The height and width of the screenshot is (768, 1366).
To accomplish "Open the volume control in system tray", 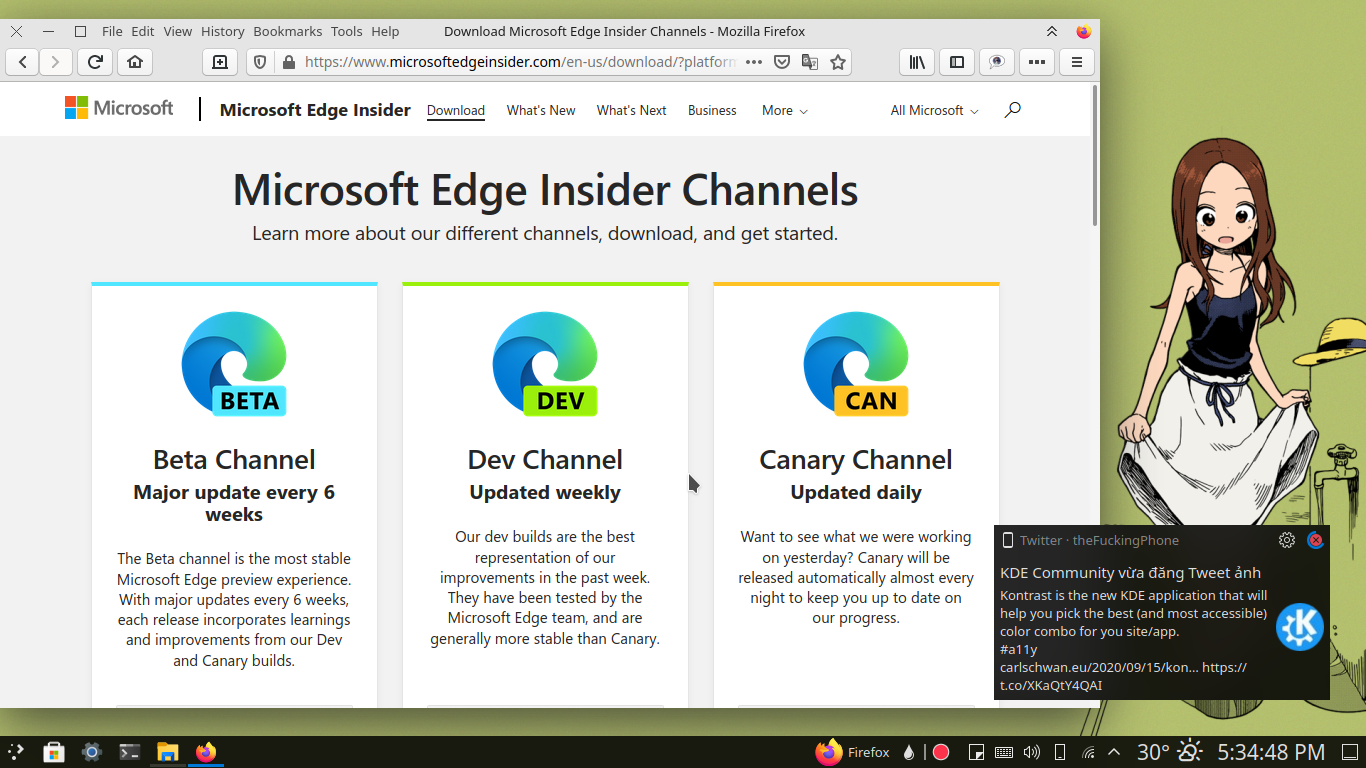I will (x=1032, y=752).
